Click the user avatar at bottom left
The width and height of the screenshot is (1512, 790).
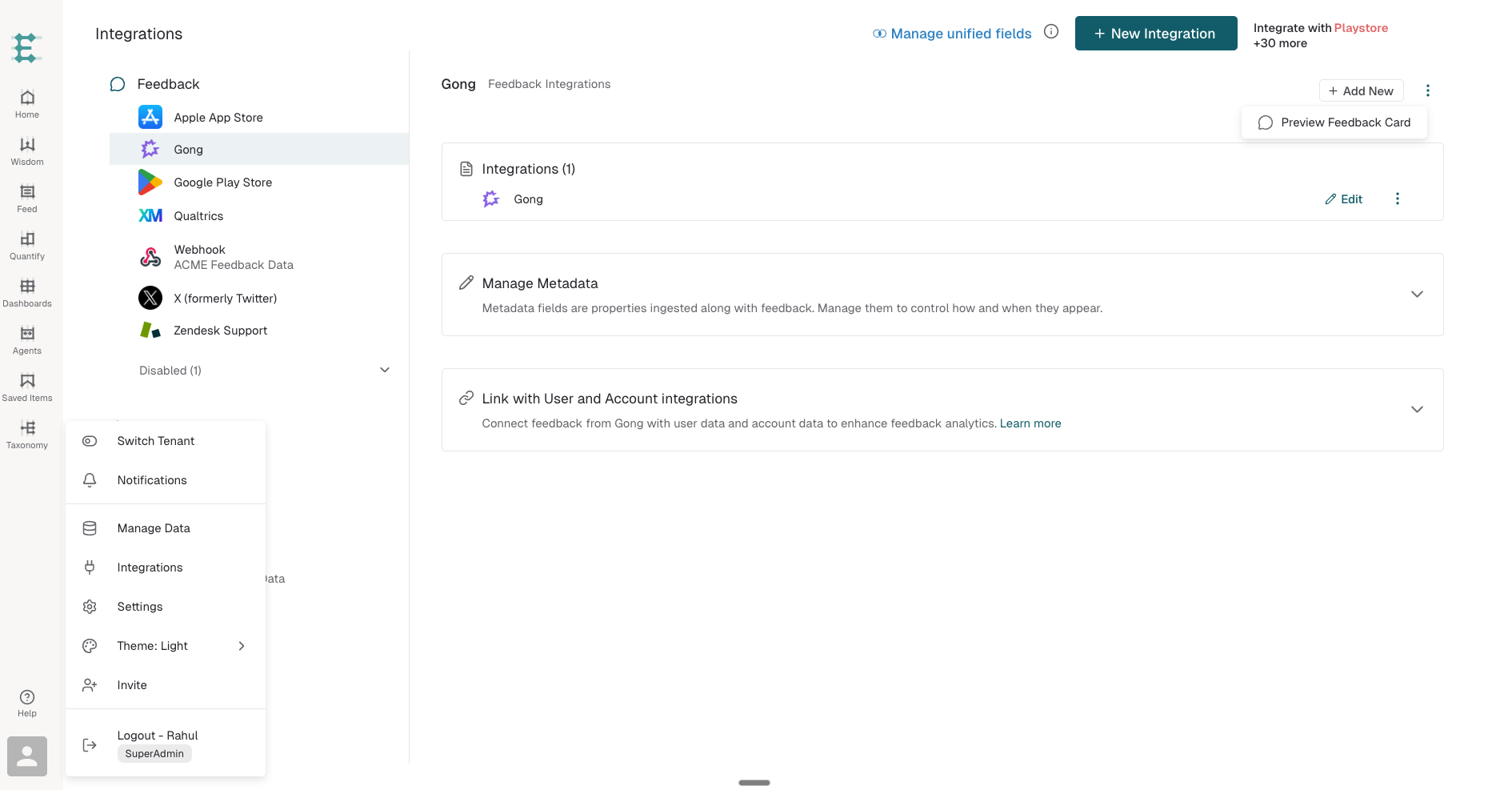coord(27,756)
